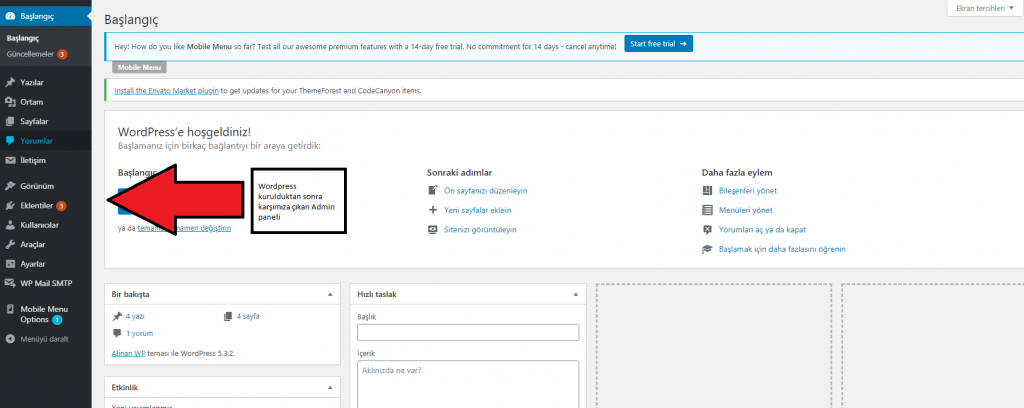Open Install the Envato Market plugin link
Image resolution: width=1024 pixels, height=408 pixels.
[x=167, y=91]
